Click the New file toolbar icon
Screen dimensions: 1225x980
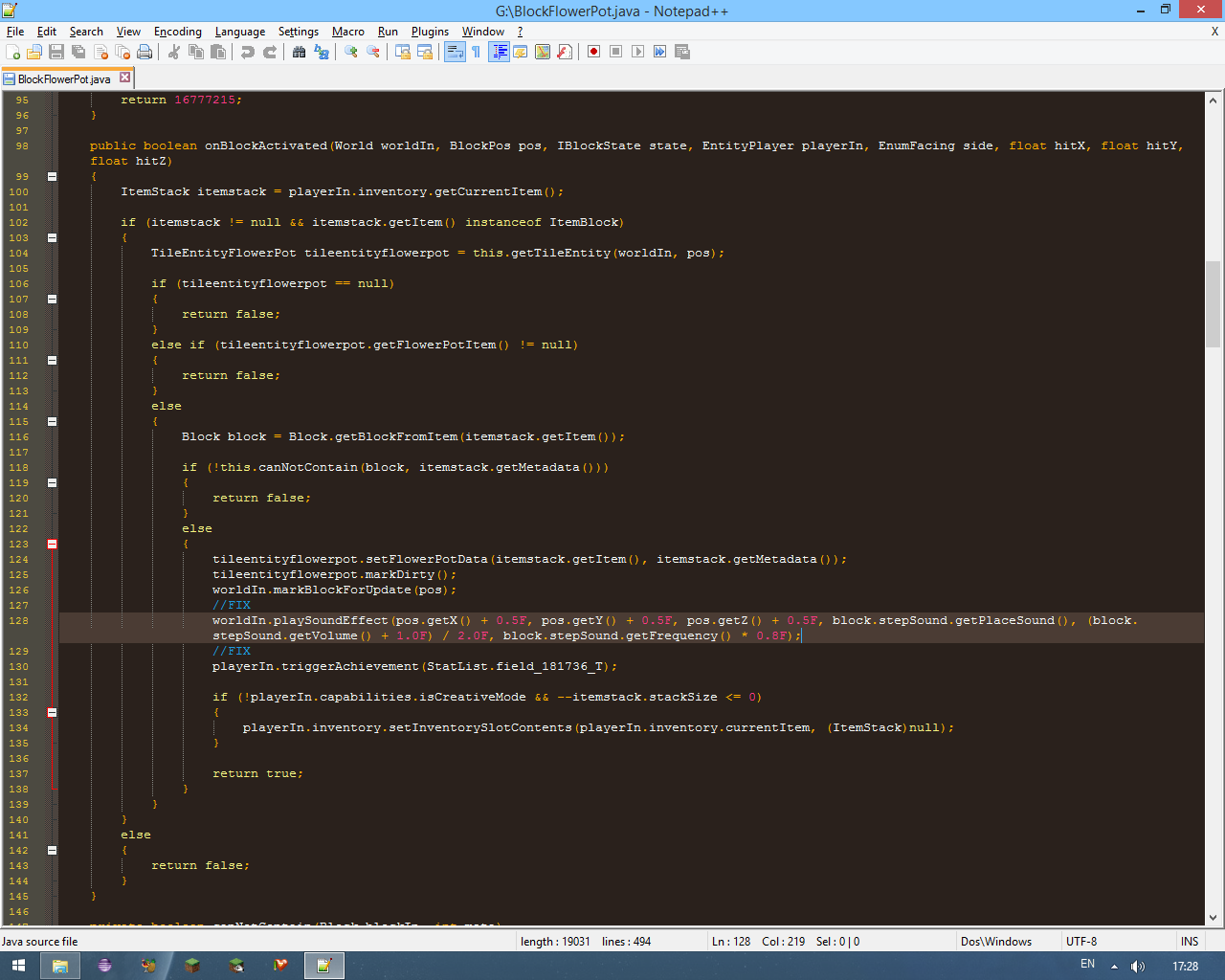pos(12,52)
